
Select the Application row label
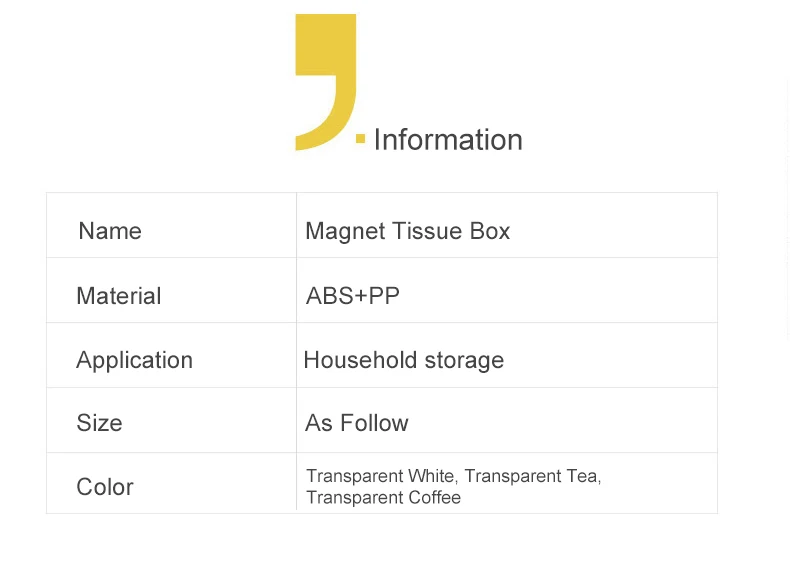(135, 360)
